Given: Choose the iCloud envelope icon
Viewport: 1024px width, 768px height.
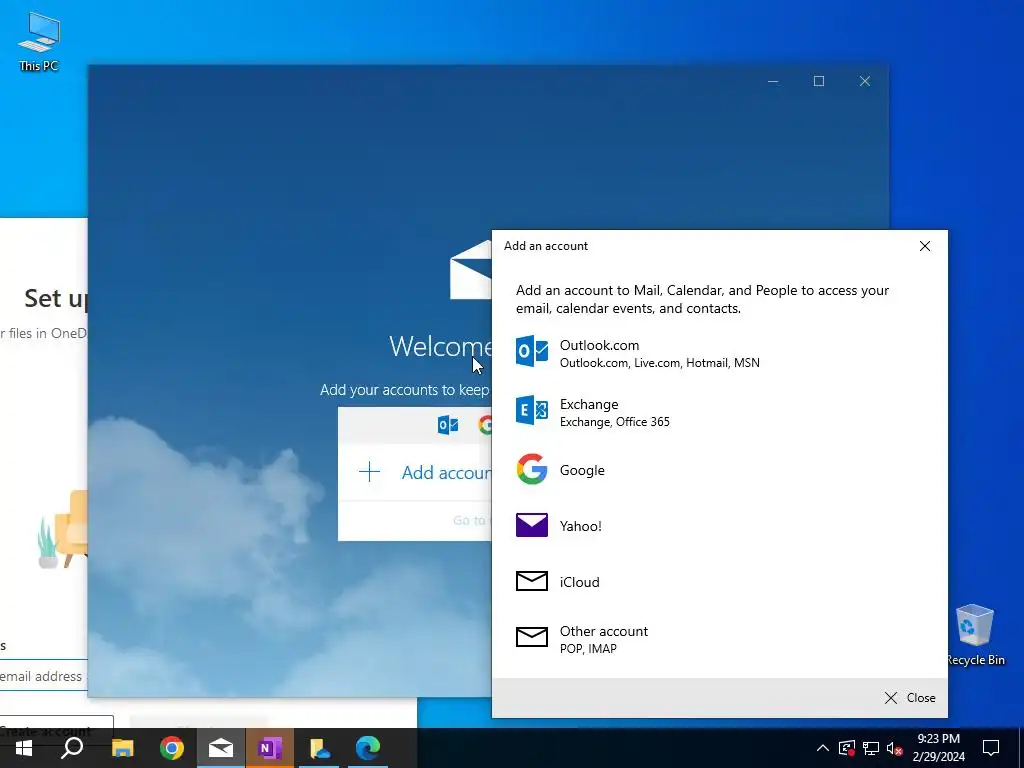Looking at the screenshot, I should tap(532, 581).
